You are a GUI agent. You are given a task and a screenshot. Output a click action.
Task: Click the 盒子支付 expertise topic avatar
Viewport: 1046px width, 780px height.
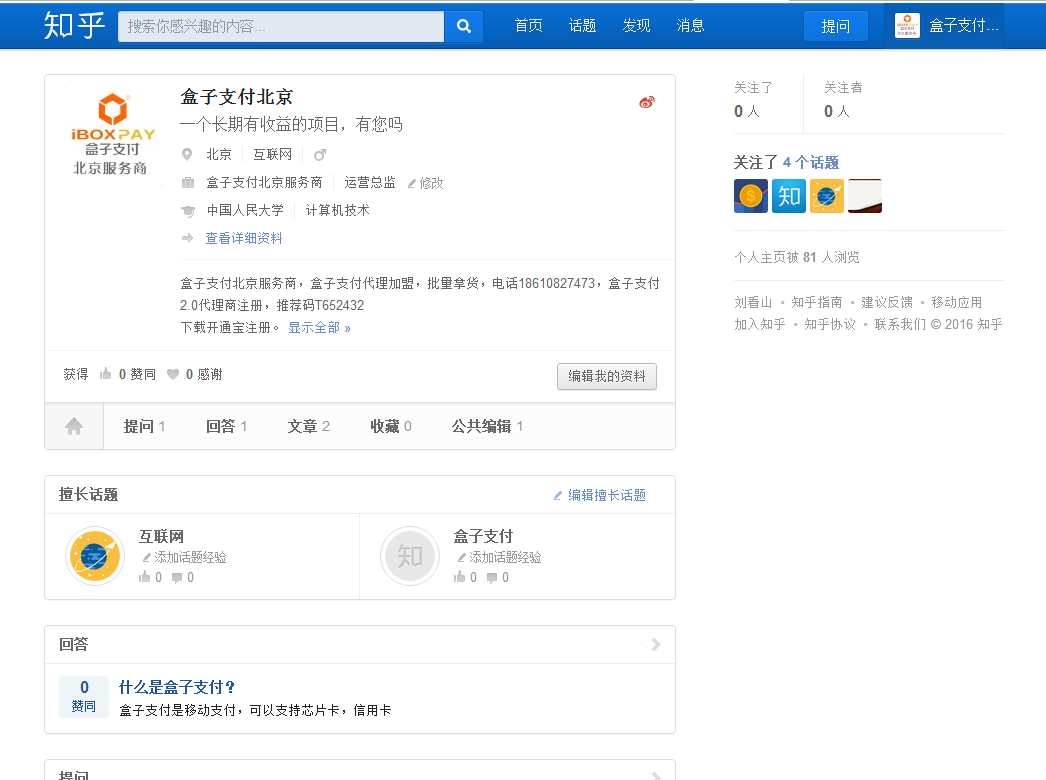click(x=410, y=556)
